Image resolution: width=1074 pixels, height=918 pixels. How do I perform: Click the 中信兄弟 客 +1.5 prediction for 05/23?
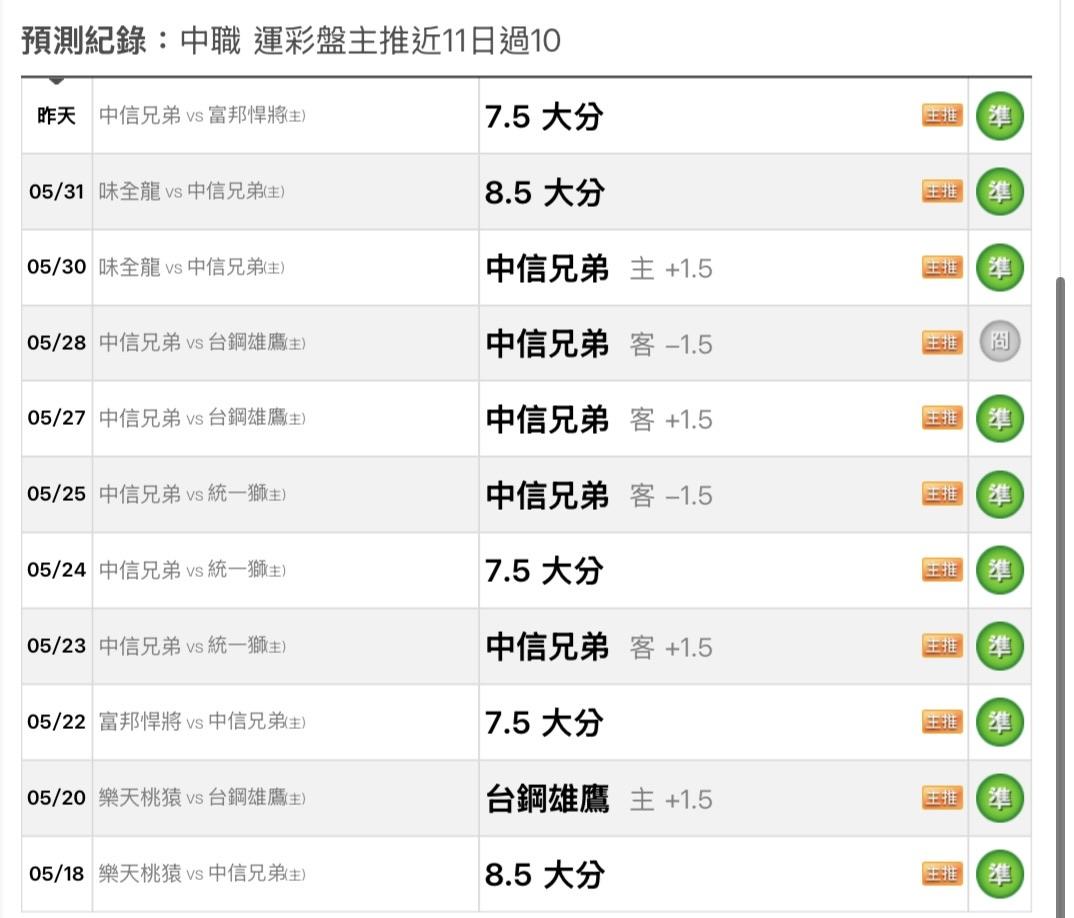point(599,647)
